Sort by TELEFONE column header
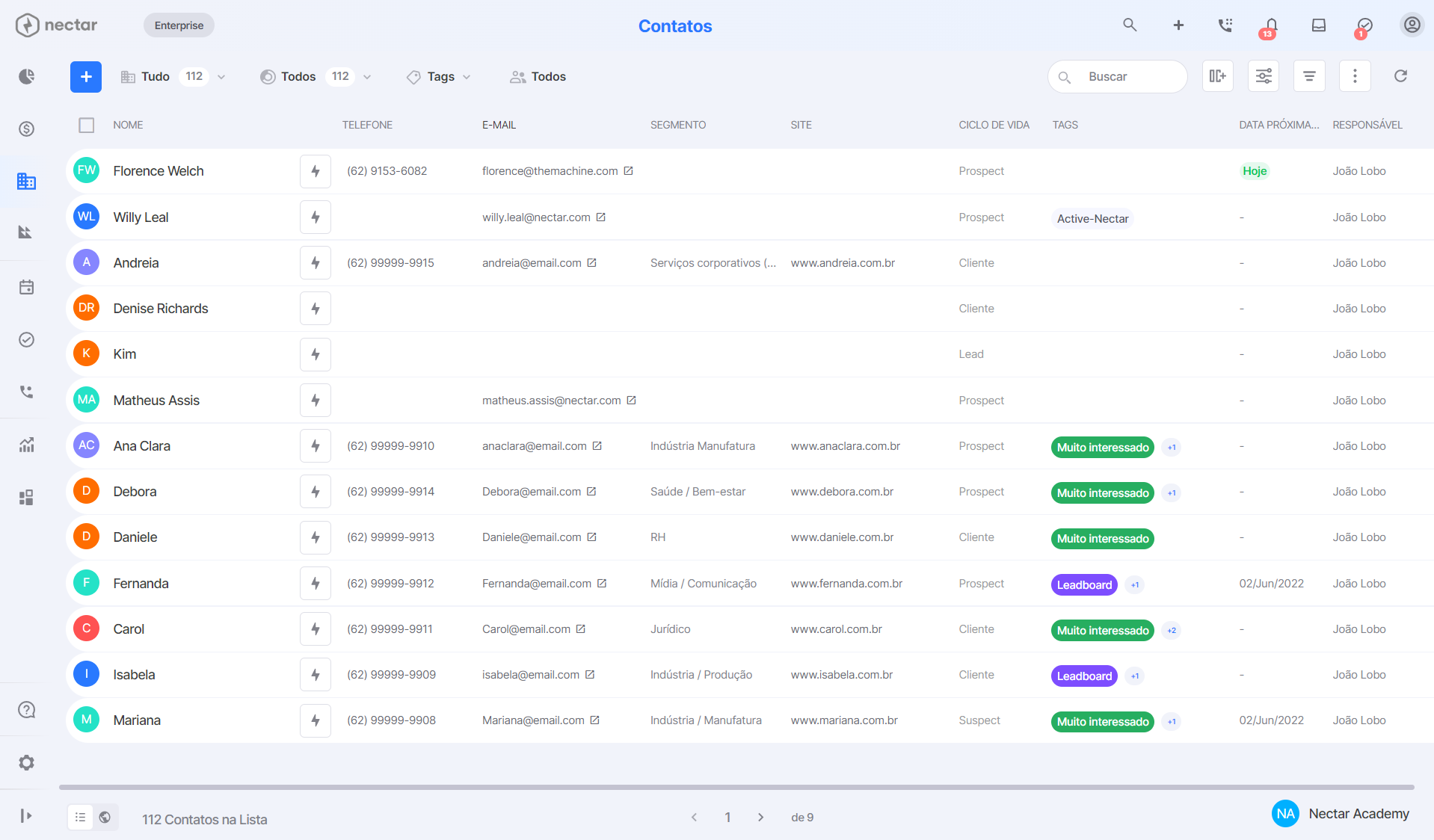1434x840 pixels. pyautogui.click(x=367, y=125)
